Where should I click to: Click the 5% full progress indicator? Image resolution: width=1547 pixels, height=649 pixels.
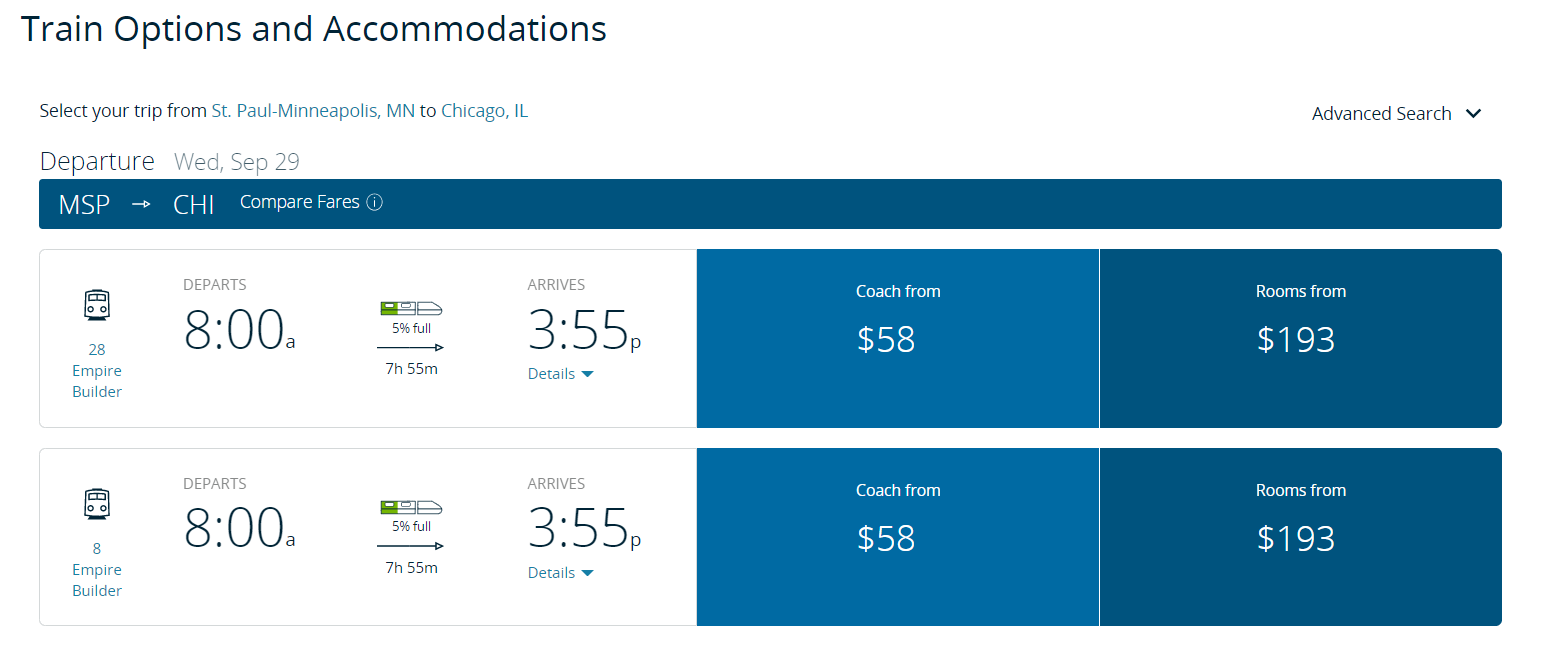(411, 326)
